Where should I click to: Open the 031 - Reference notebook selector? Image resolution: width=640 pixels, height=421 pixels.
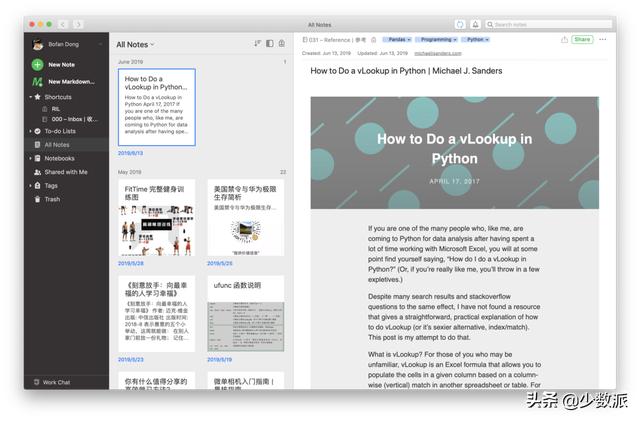334,40
